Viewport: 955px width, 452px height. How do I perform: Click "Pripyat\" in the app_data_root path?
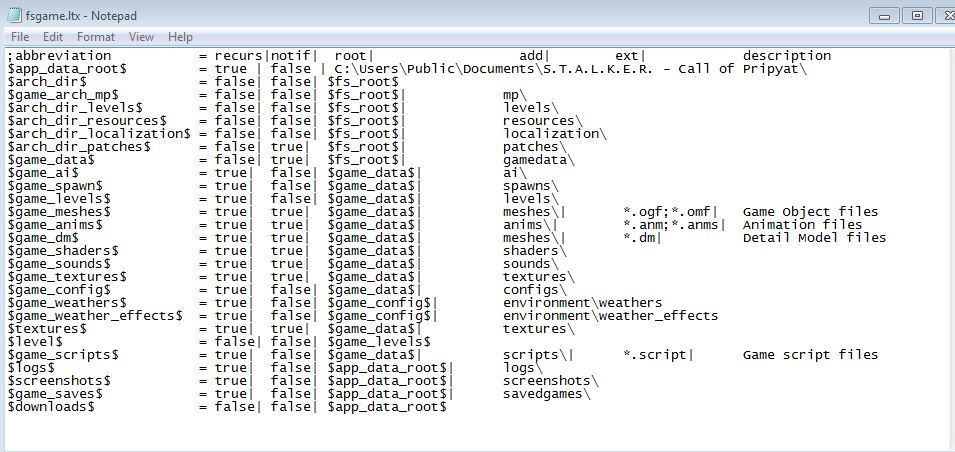[x=775, y=69]
